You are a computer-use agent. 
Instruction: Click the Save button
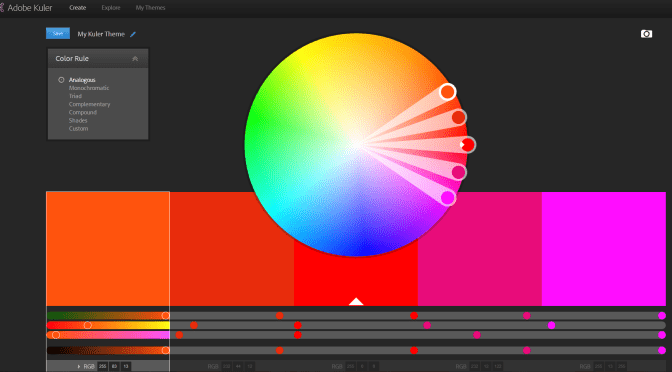click(58, 33)
